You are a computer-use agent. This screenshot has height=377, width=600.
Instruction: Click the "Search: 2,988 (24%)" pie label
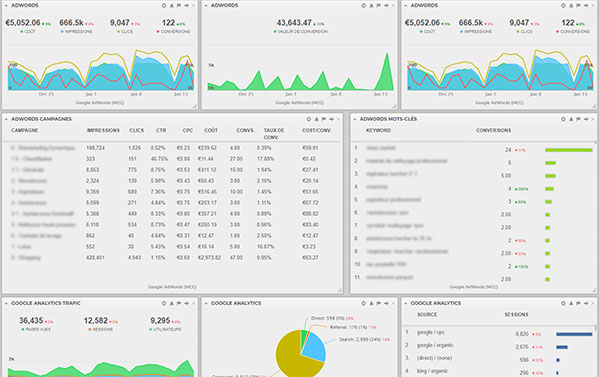point(360,339)
